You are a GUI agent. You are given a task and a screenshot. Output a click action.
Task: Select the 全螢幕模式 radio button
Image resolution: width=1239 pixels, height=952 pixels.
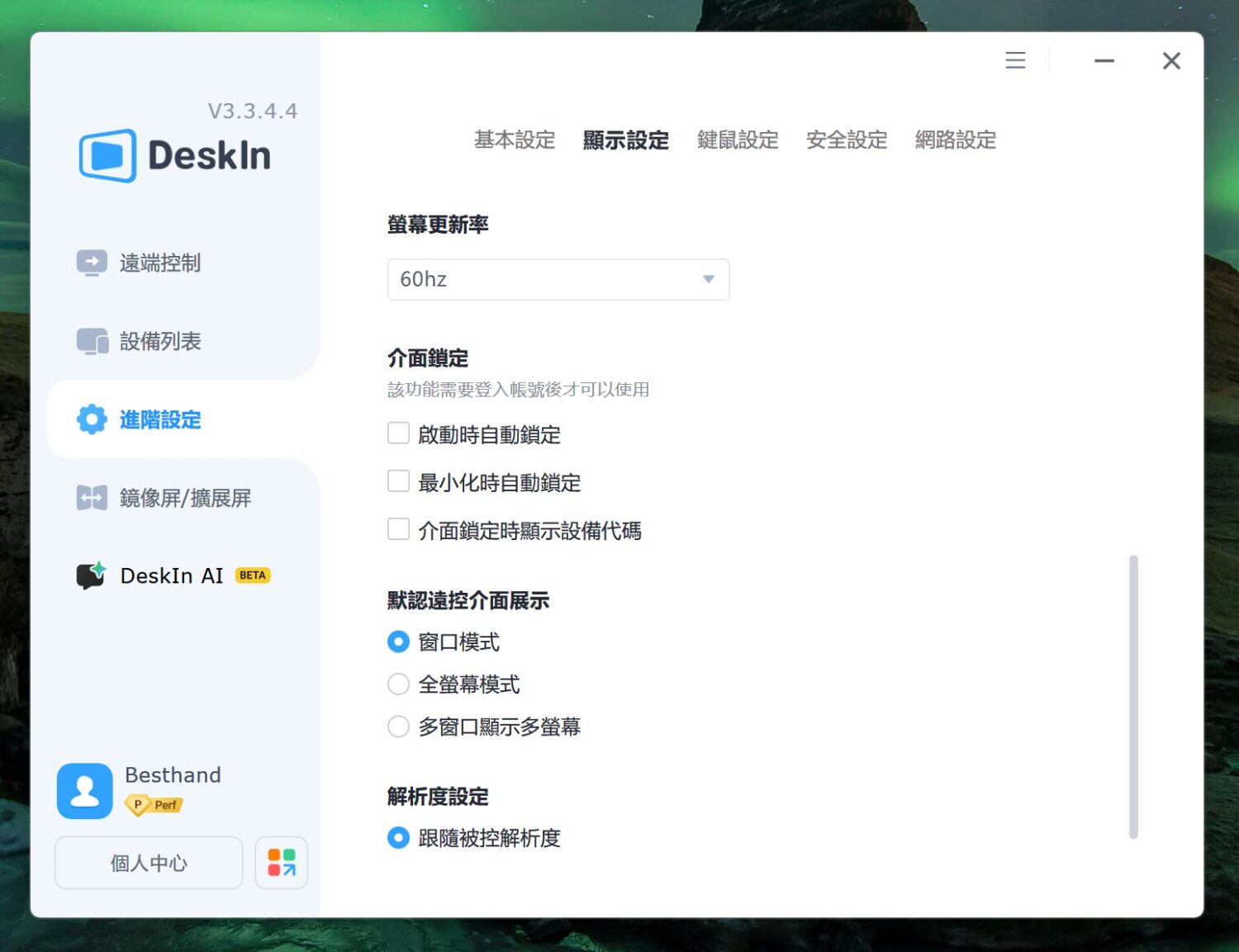(398, 684)
